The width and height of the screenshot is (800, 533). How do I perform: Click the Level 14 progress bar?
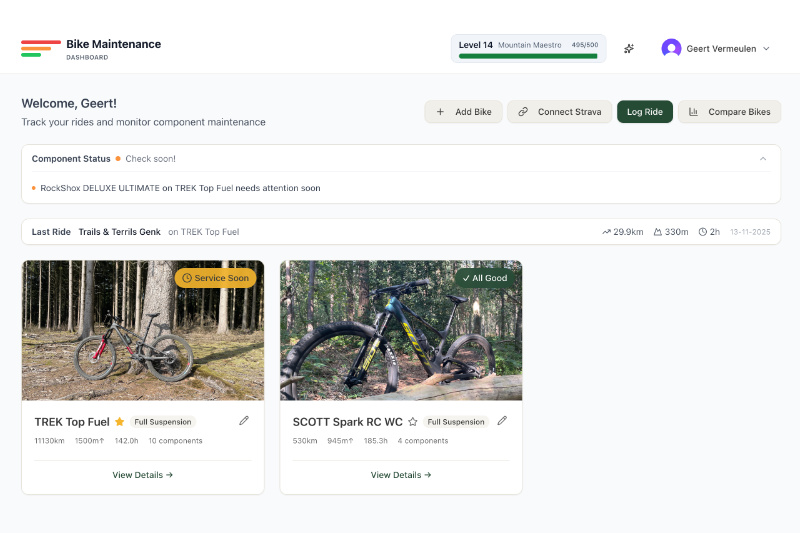click(x=528, y=56)
